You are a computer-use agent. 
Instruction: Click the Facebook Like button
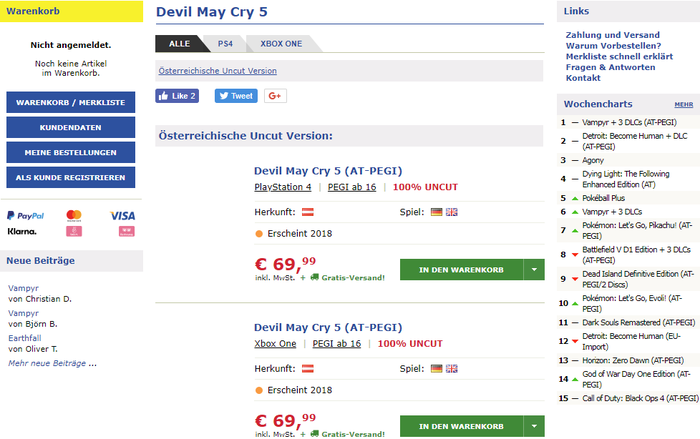point(176,96)
